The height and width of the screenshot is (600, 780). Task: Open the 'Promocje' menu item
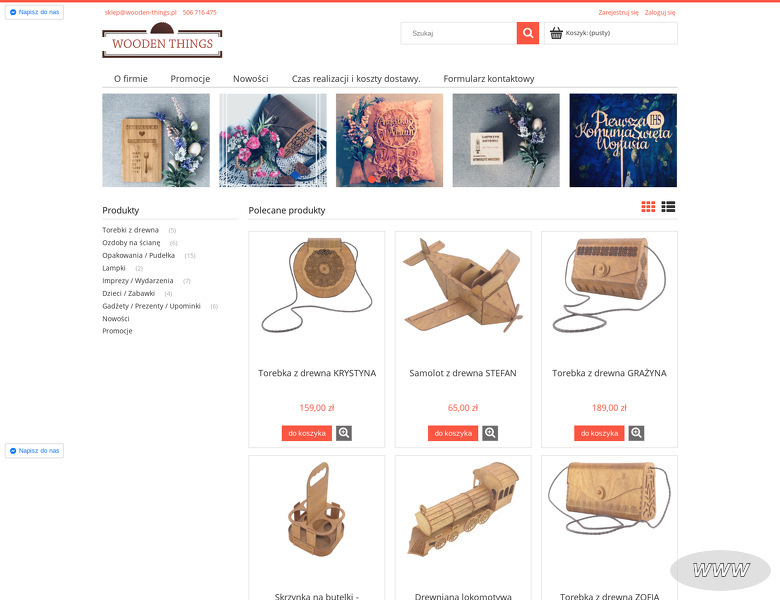pyautogui.click(x=190, y=79)
